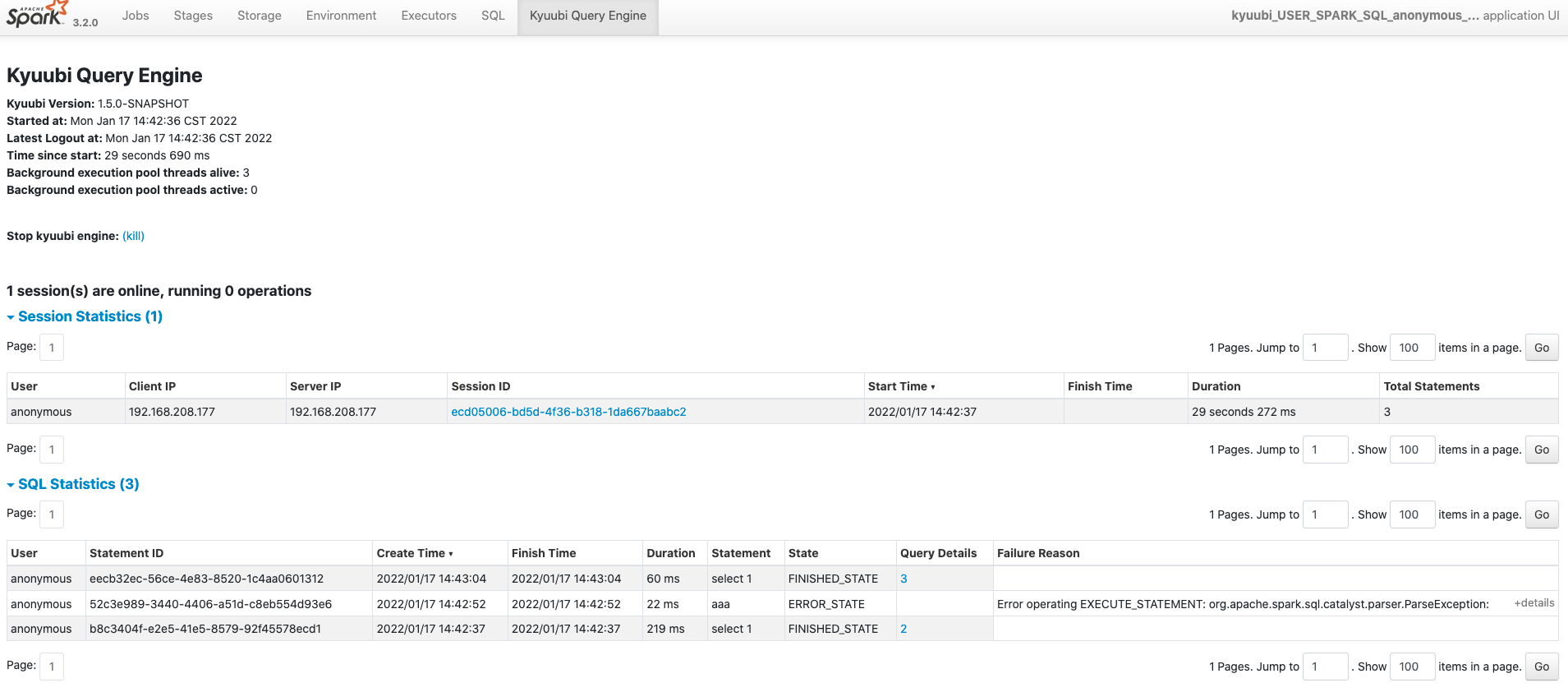Select page 1 below the SQL table

click(x=52, y=667)
